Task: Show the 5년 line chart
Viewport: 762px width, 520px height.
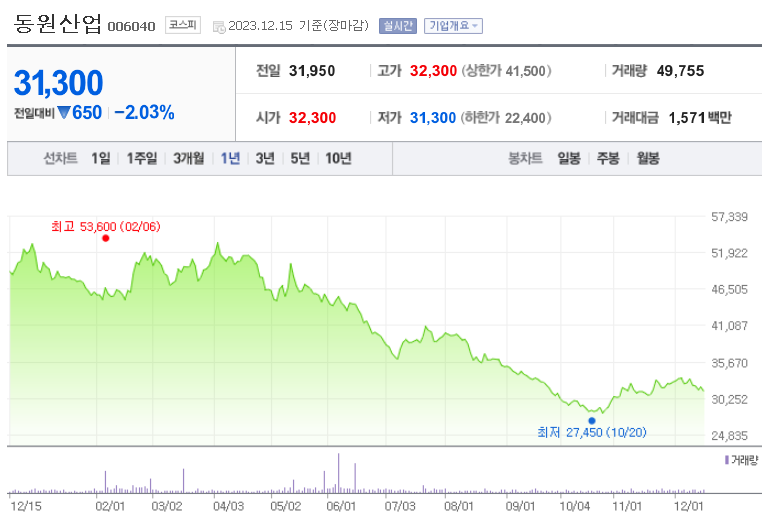Action: [x=300, y=158]
